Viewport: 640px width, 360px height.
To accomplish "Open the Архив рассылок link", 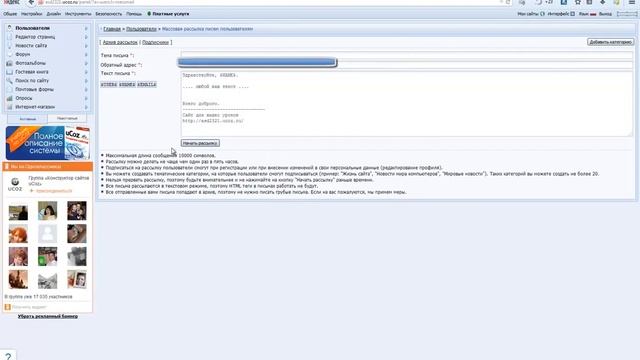I will [x=120, y=42].
